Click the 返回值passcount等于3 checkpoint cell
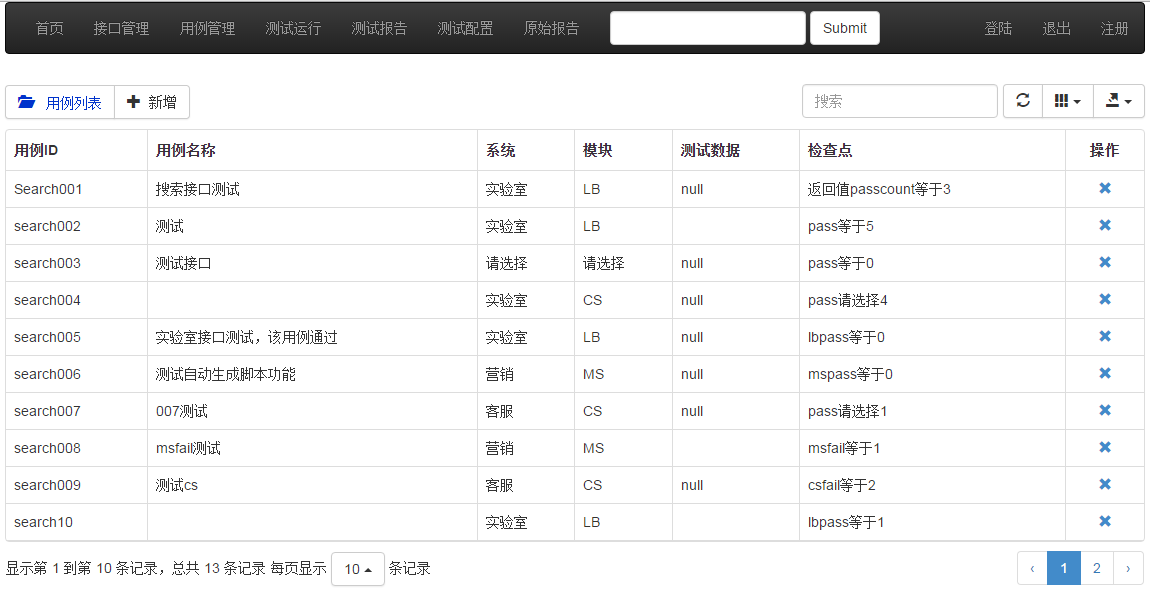The width and height of the screenshot is (1150, 606). point(932,189)
